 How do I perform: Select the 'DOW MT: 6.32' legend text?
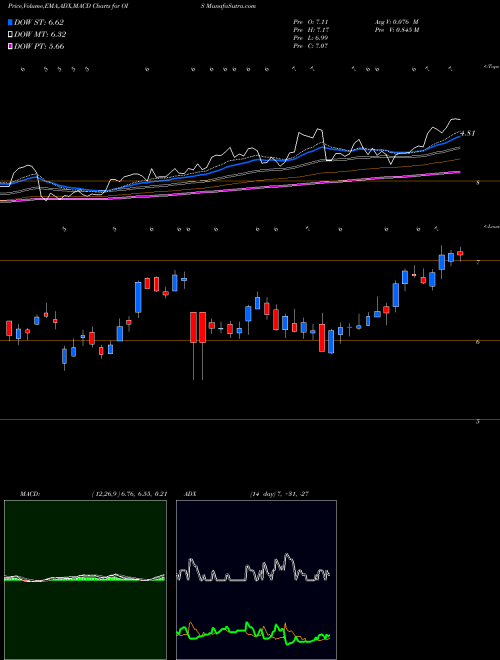coord(40,35)
